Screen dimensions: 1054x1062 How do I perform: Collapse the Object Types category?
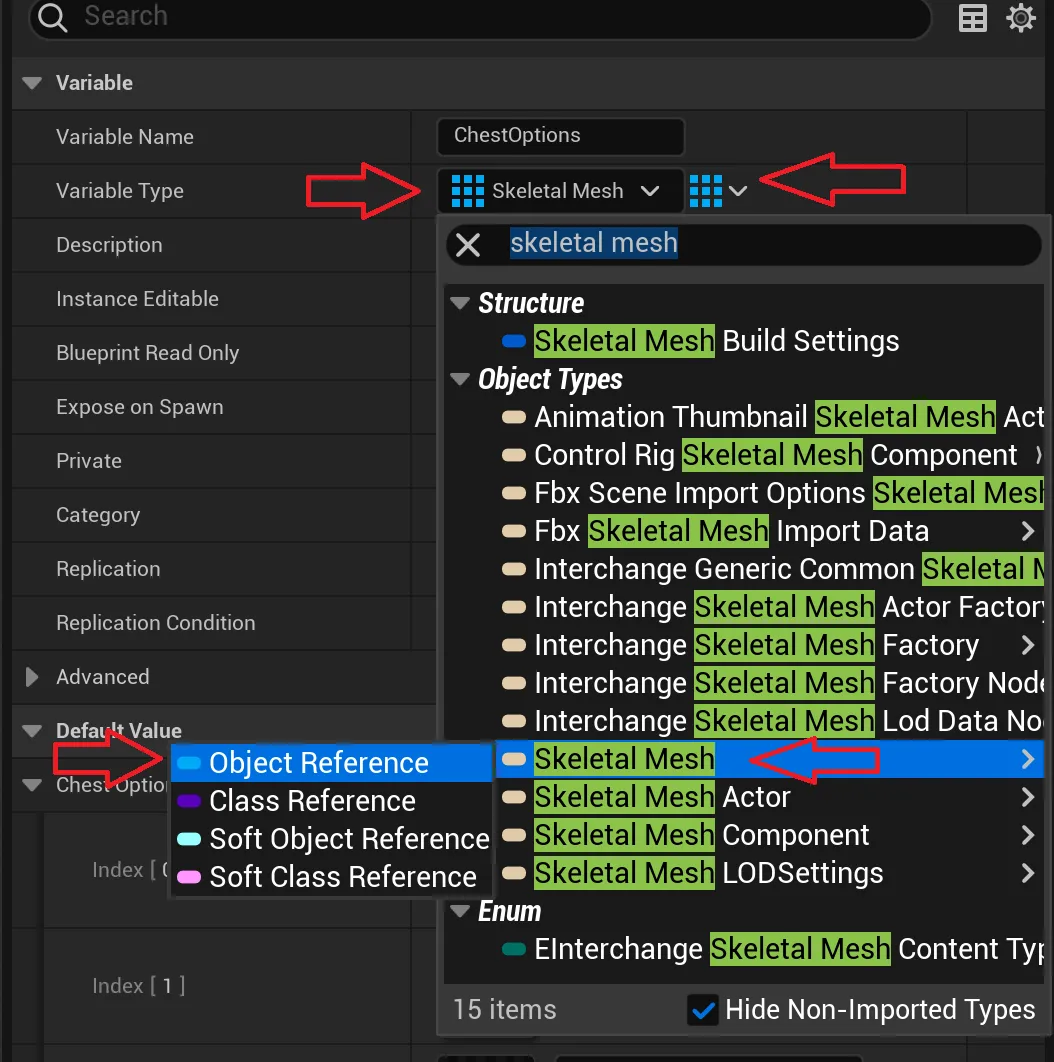coord(460,379)
